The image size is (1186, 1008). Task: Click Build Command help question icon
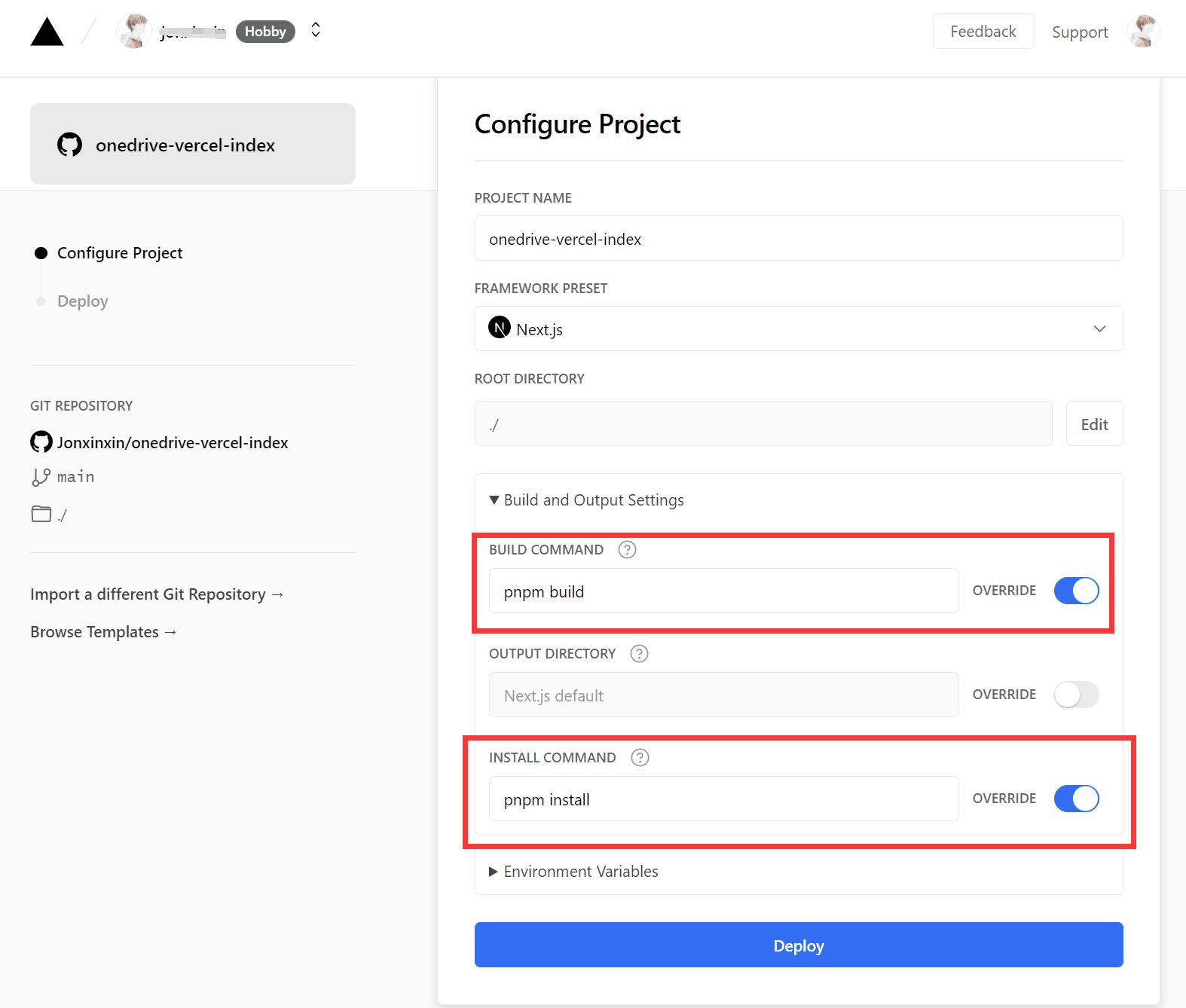(627, 550)
